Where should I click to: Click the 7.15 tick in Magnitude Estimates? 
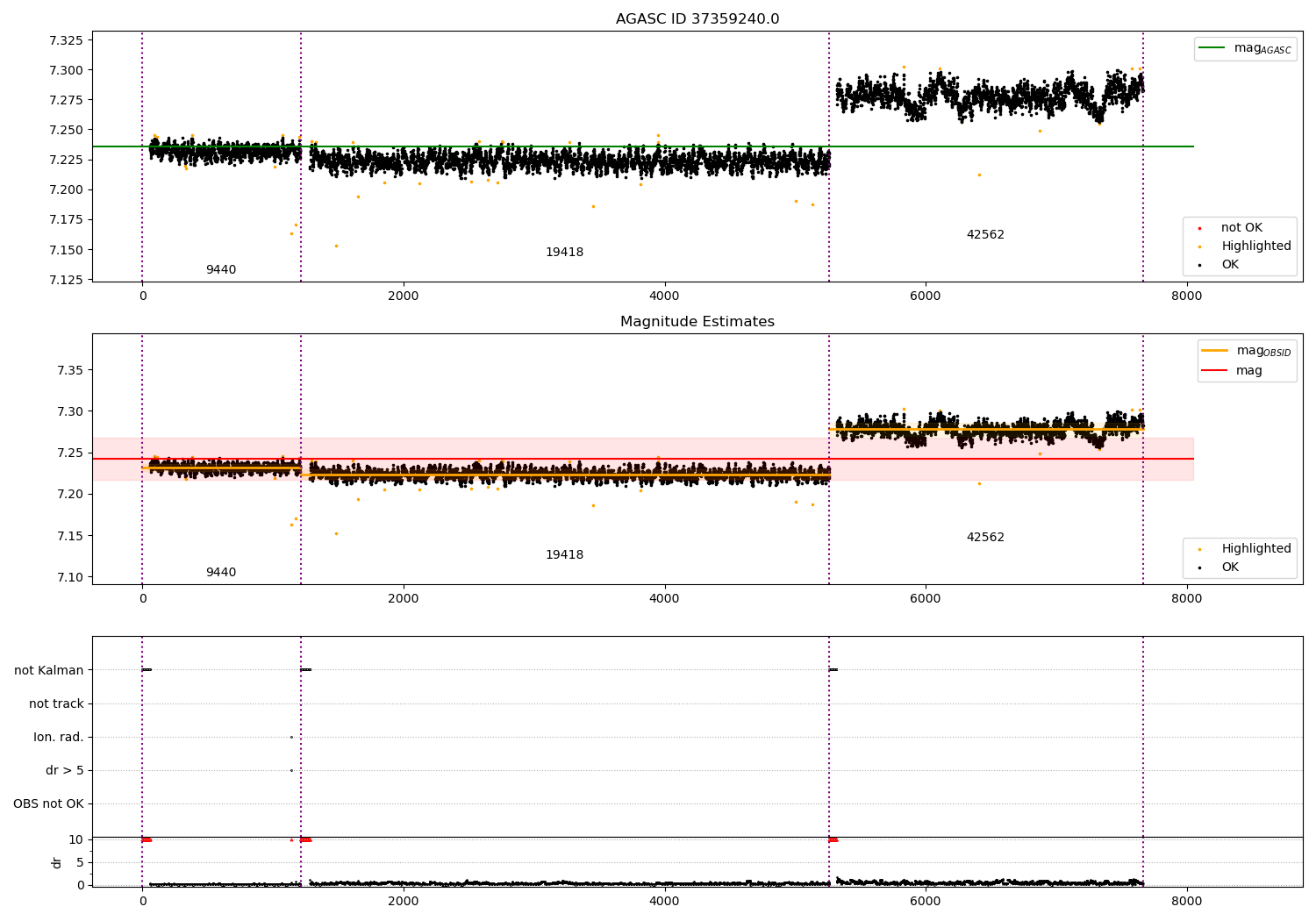(70, 536)
